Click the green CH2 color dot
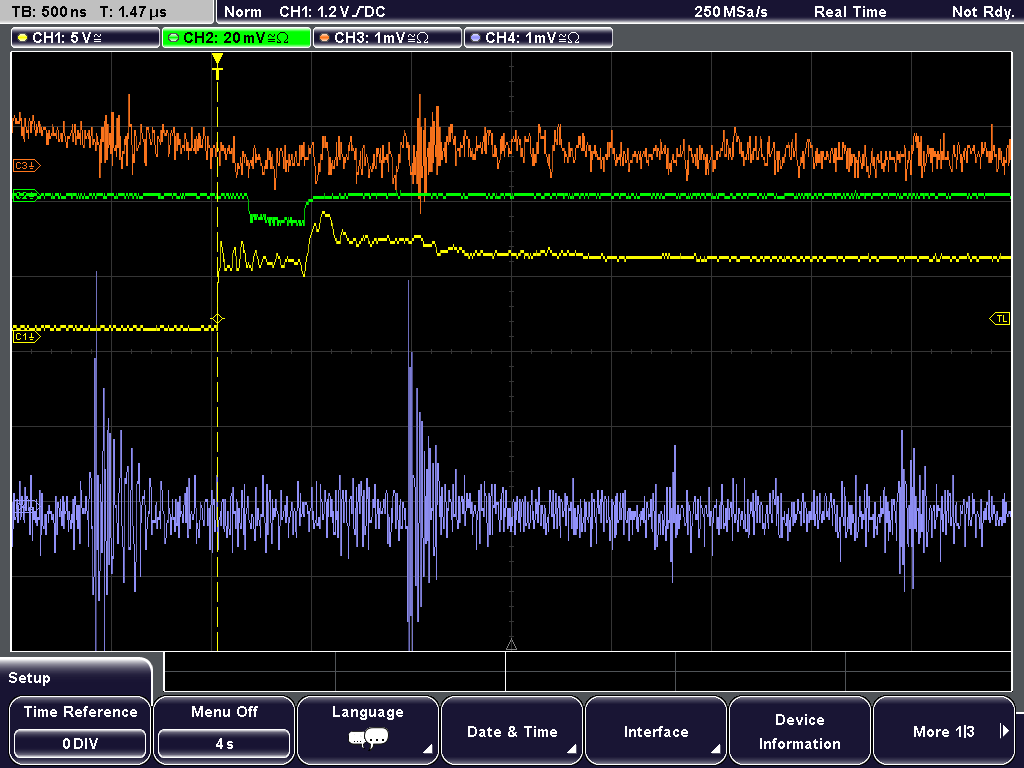 click(174, 38)
